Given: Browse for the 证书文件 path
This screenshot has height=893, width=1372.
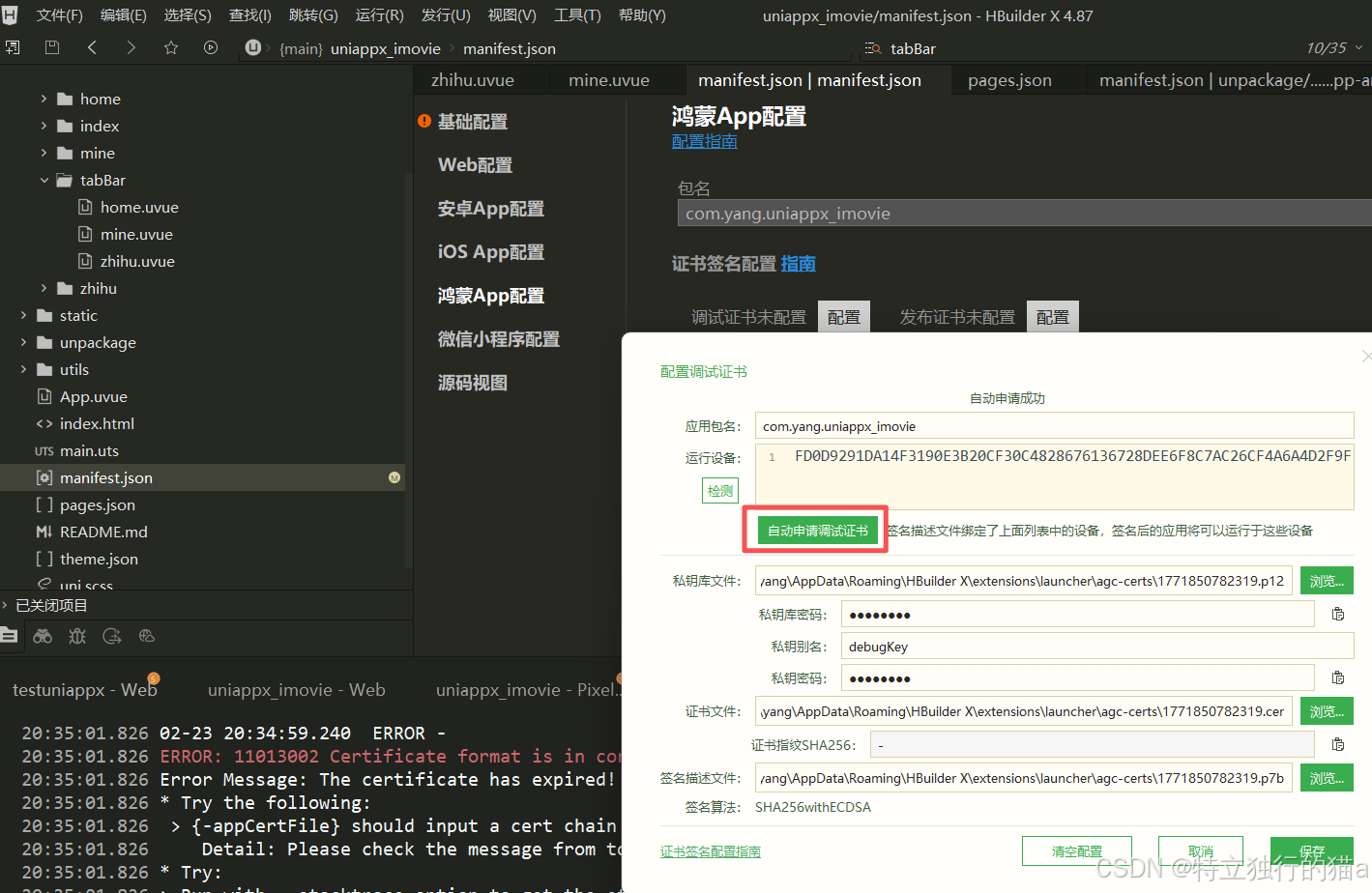Looking at the screenshot, I should tap(1327, 711).
